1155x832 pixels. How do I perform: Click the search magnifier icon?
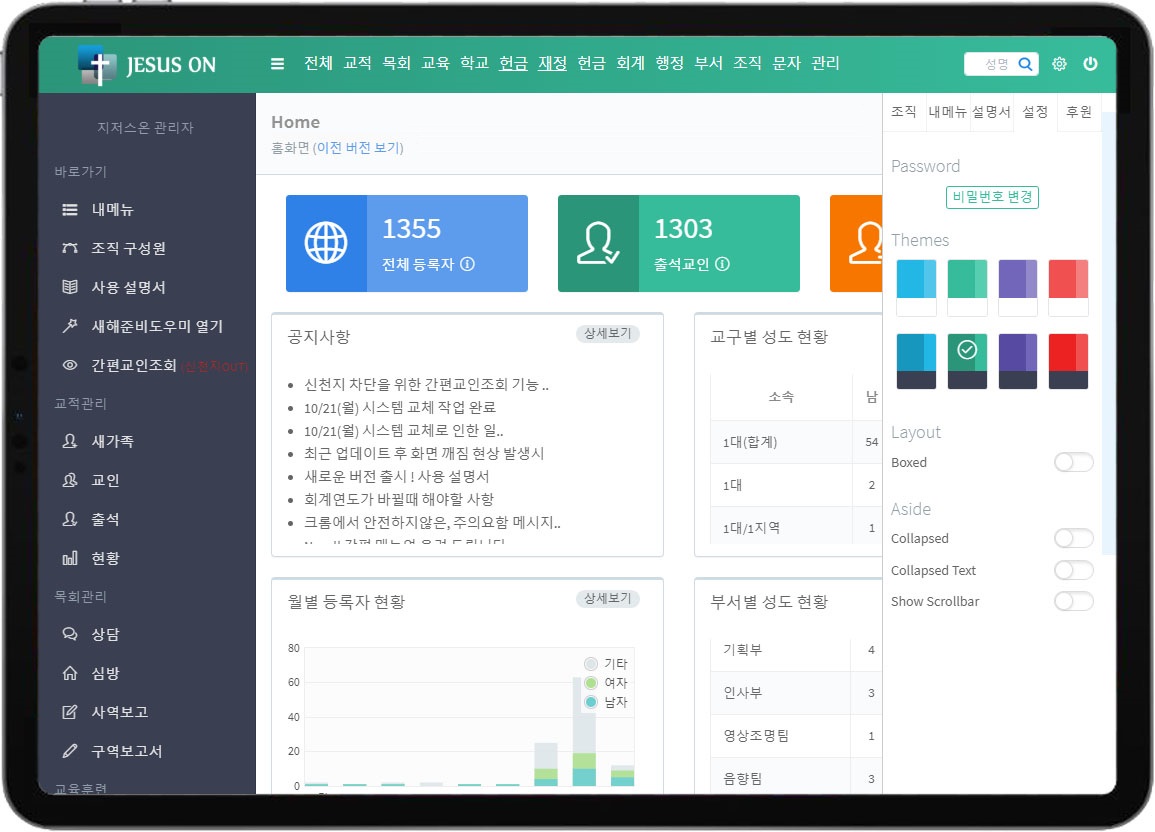1025,64
